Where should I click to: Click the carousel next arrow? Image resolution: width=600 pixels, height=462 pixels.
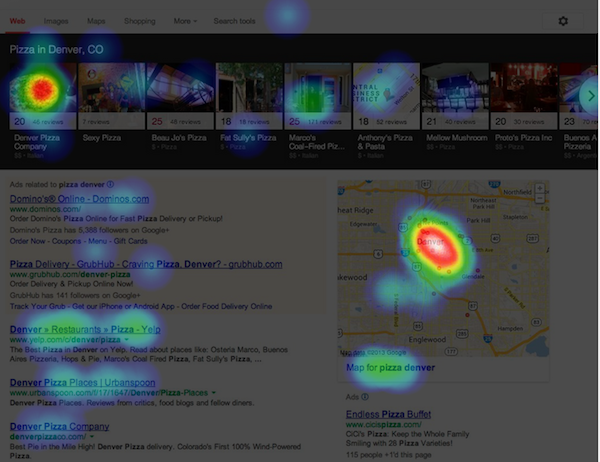pyautogui.click(x=590, y=96)
